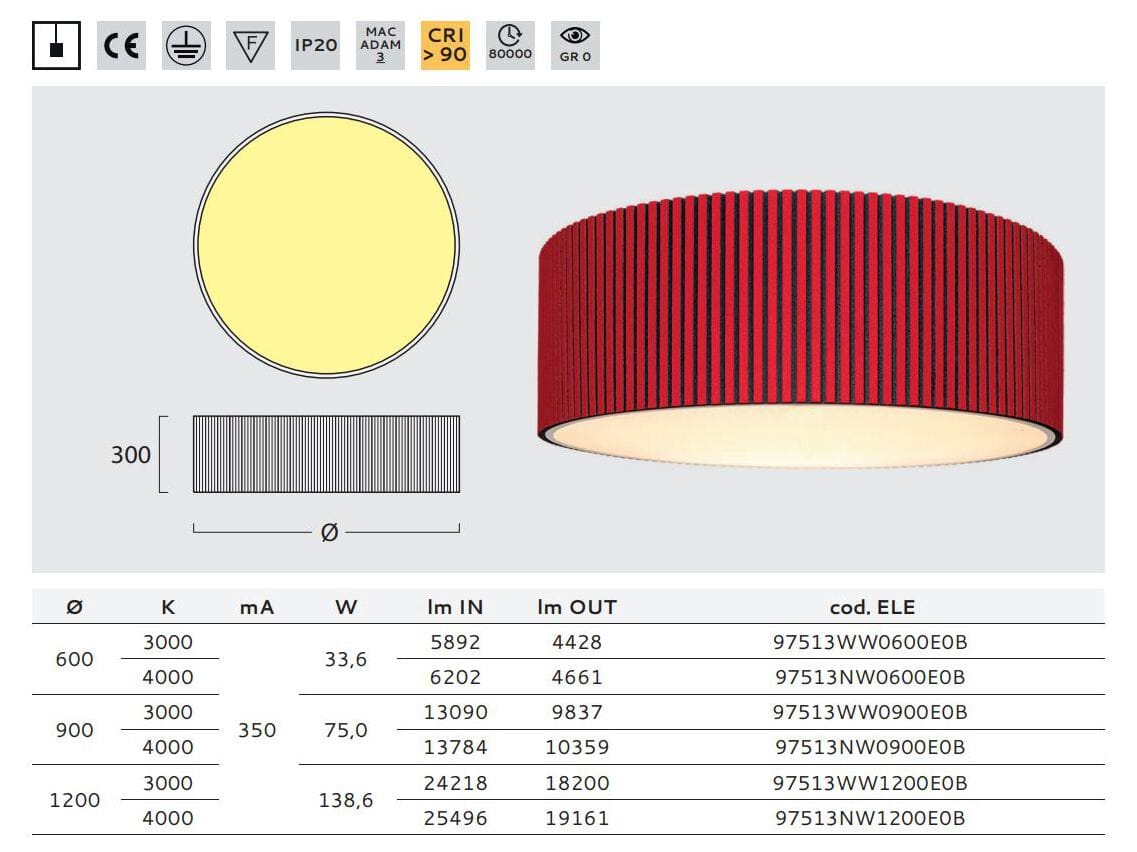Select the earth ground symbol icon

(186, 45)
